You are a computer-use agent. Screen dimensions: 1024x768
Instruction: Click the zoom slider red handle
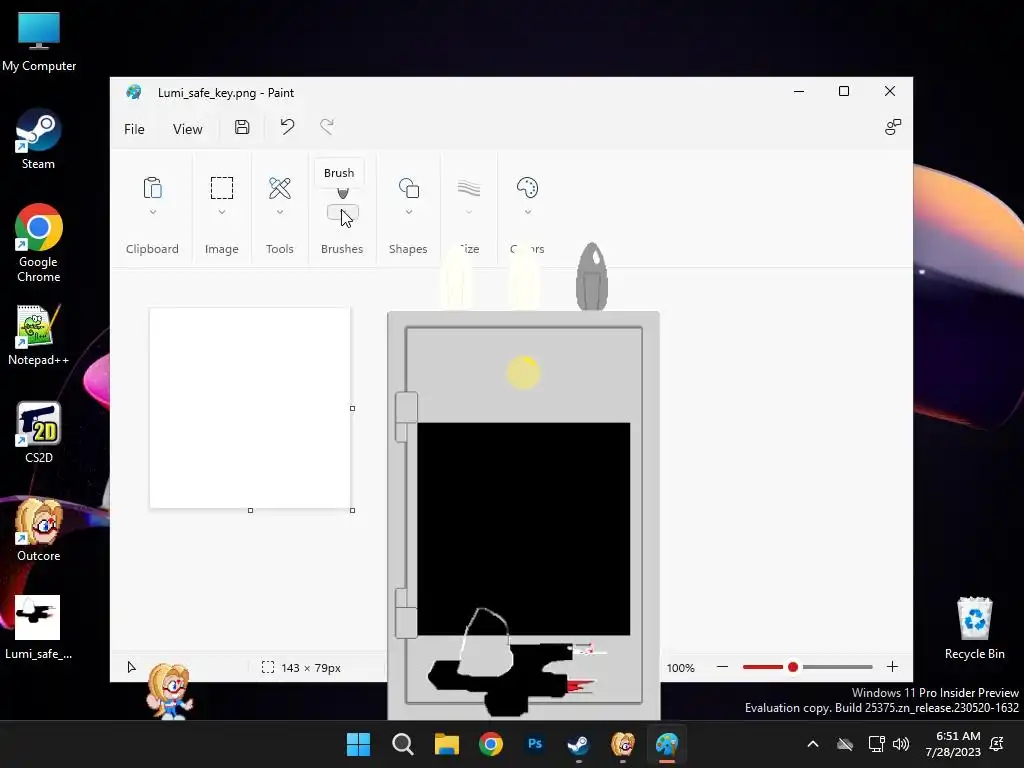[793, 667]
